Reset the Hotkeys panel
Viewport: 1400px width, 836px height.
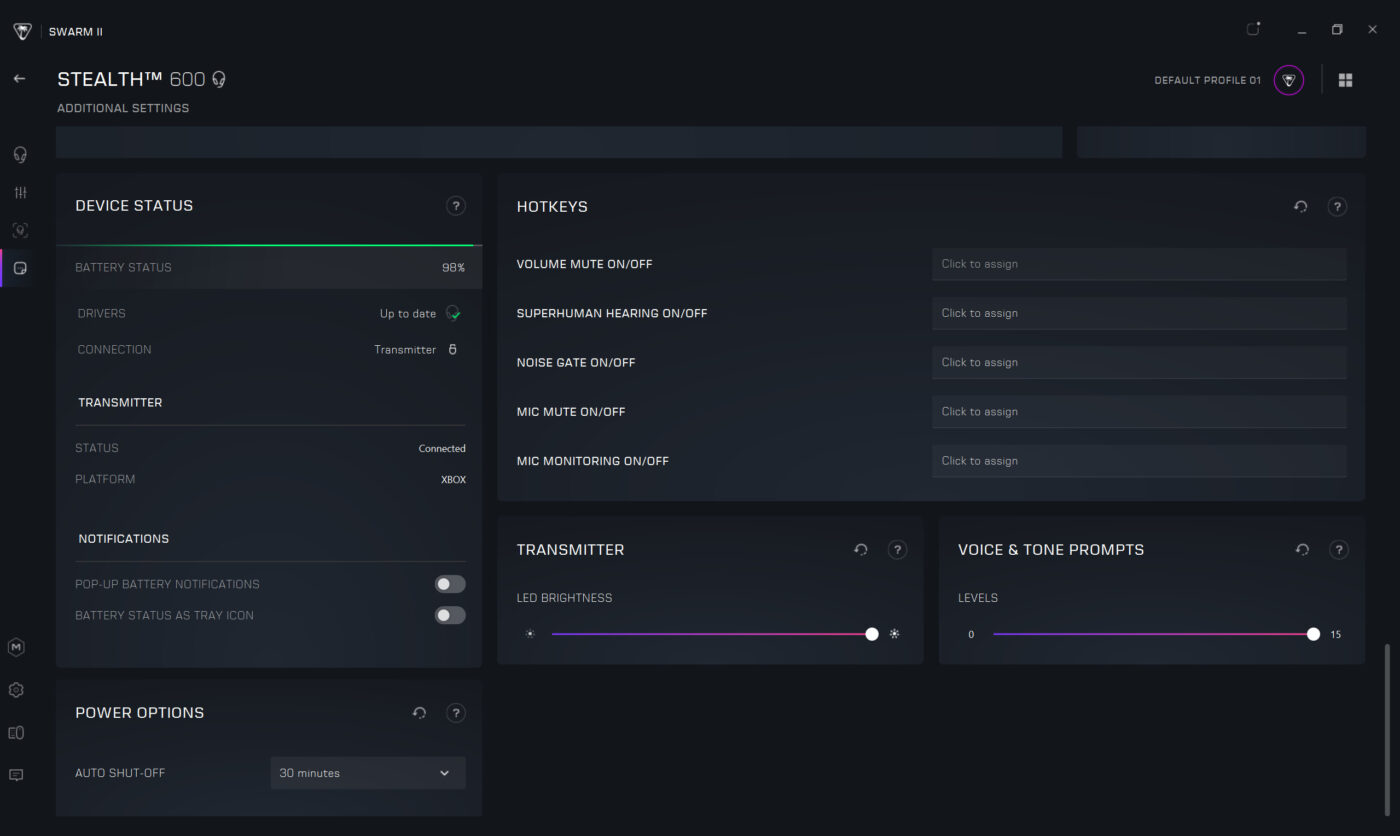point(1300,207)
